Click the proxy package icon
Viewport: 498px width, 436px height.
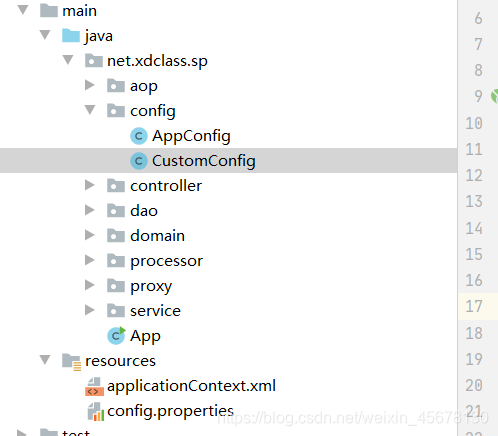(116, 285)
